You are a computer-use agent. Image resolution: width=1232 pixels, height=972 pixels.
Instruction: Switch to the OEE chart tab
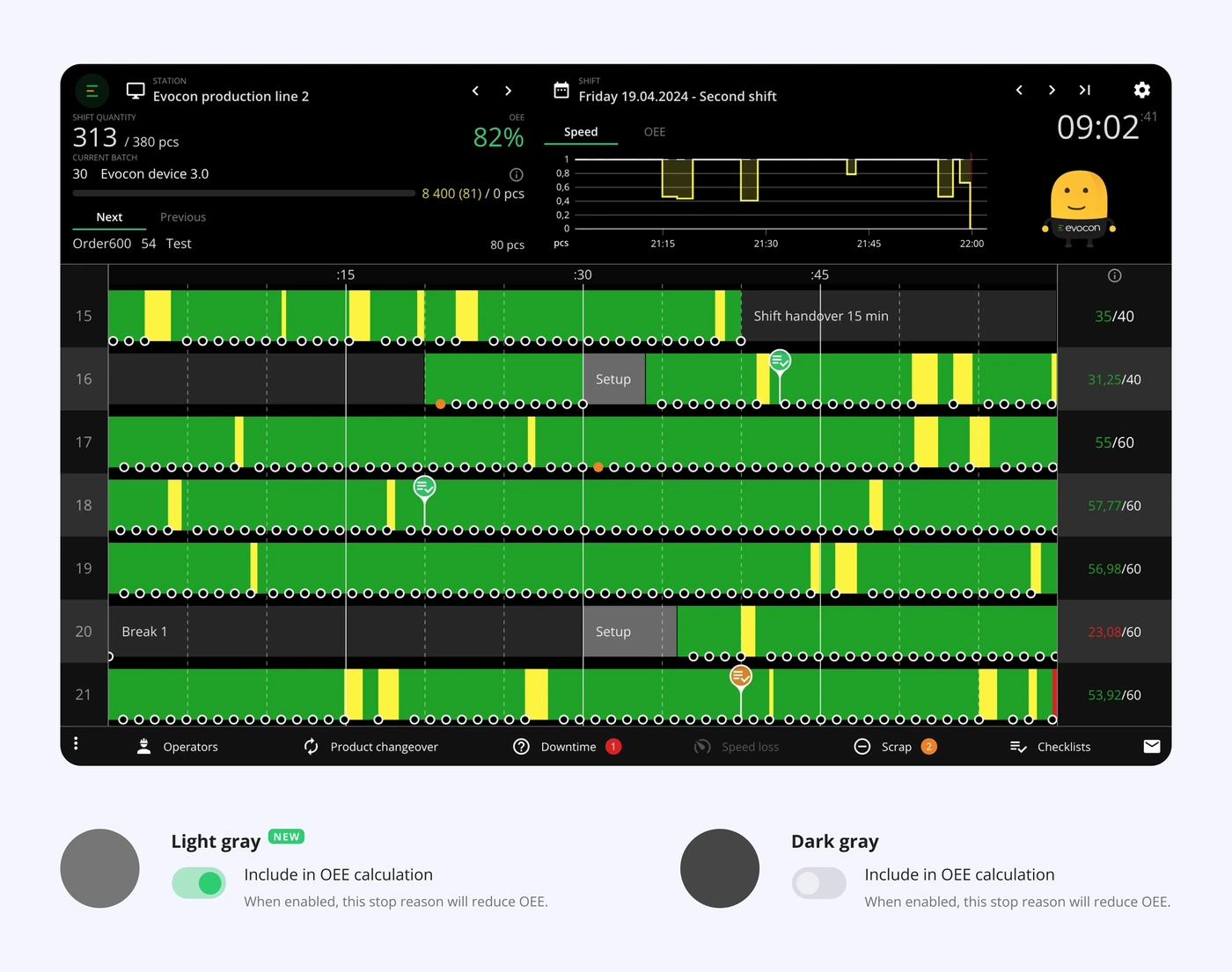655,132
